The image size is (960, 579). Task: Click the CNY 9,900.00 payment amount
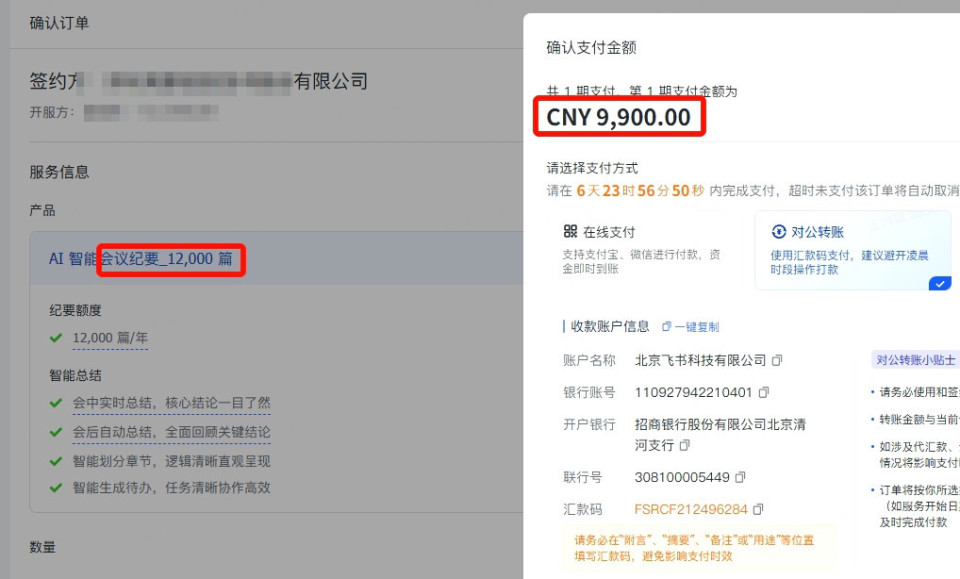pos(618,117)
